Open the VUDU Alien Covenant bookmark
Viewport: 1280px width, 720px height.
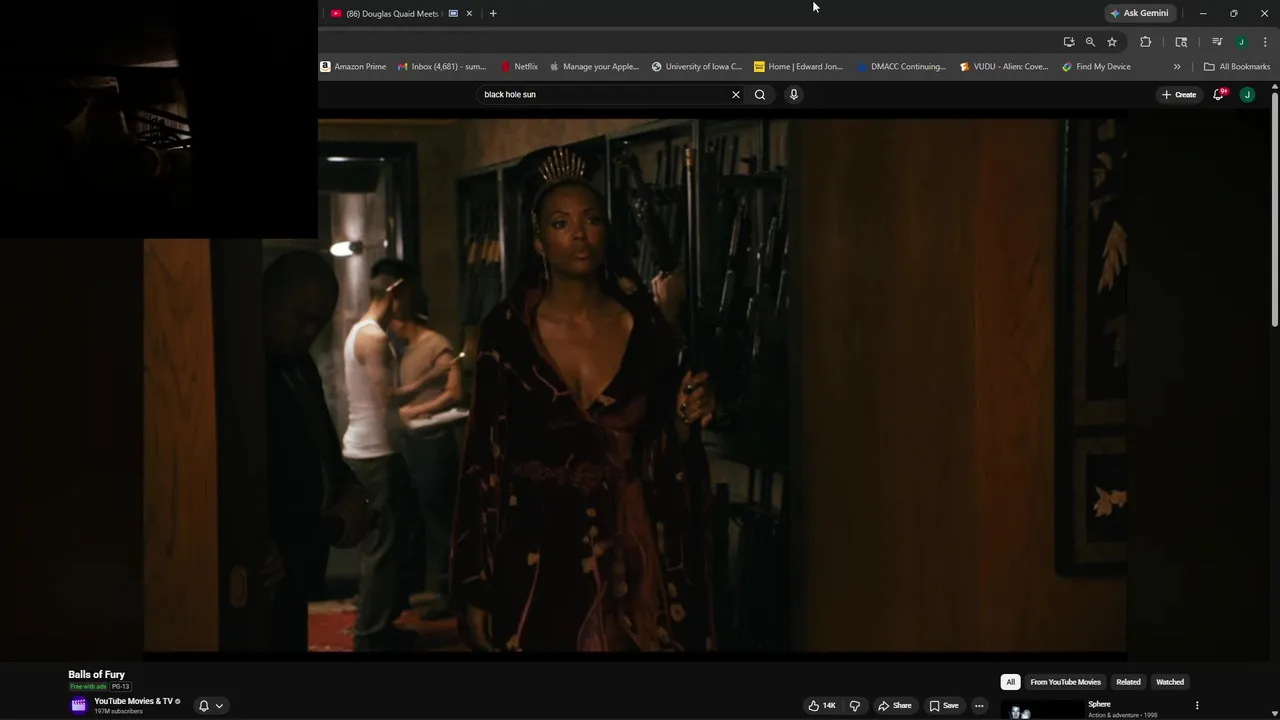coord(1004,67)
